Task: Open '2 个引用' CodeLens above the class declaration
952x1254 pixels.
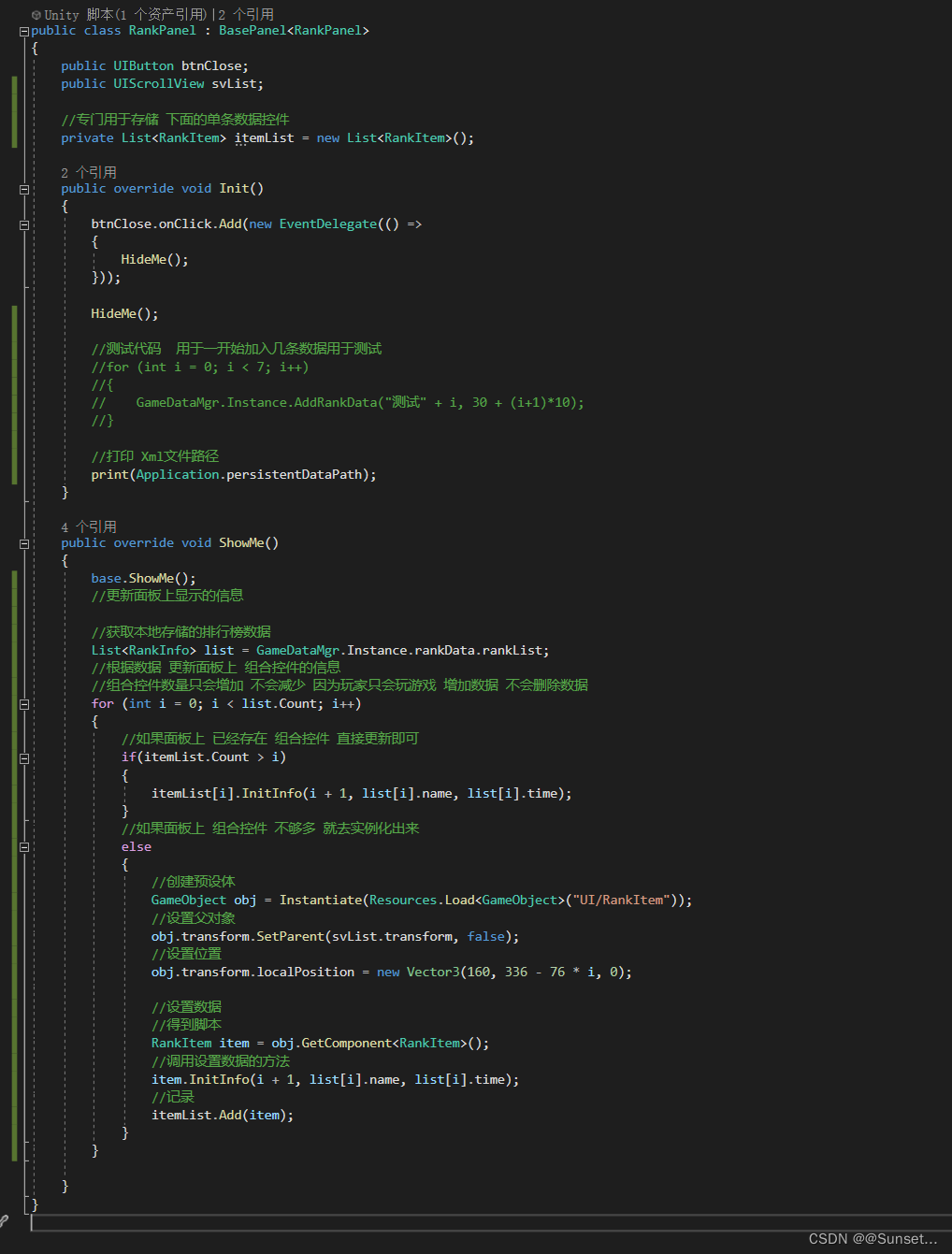Action: click(247, 15)
